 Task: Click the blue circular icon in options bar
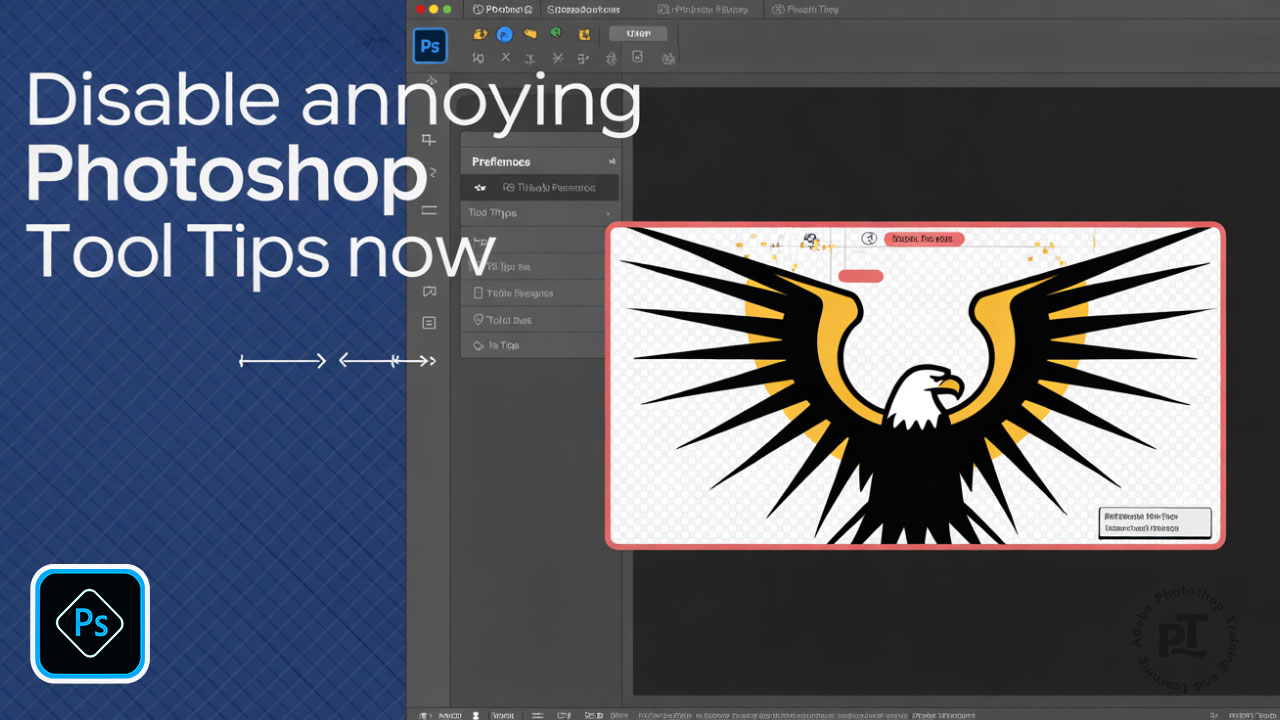505,35
